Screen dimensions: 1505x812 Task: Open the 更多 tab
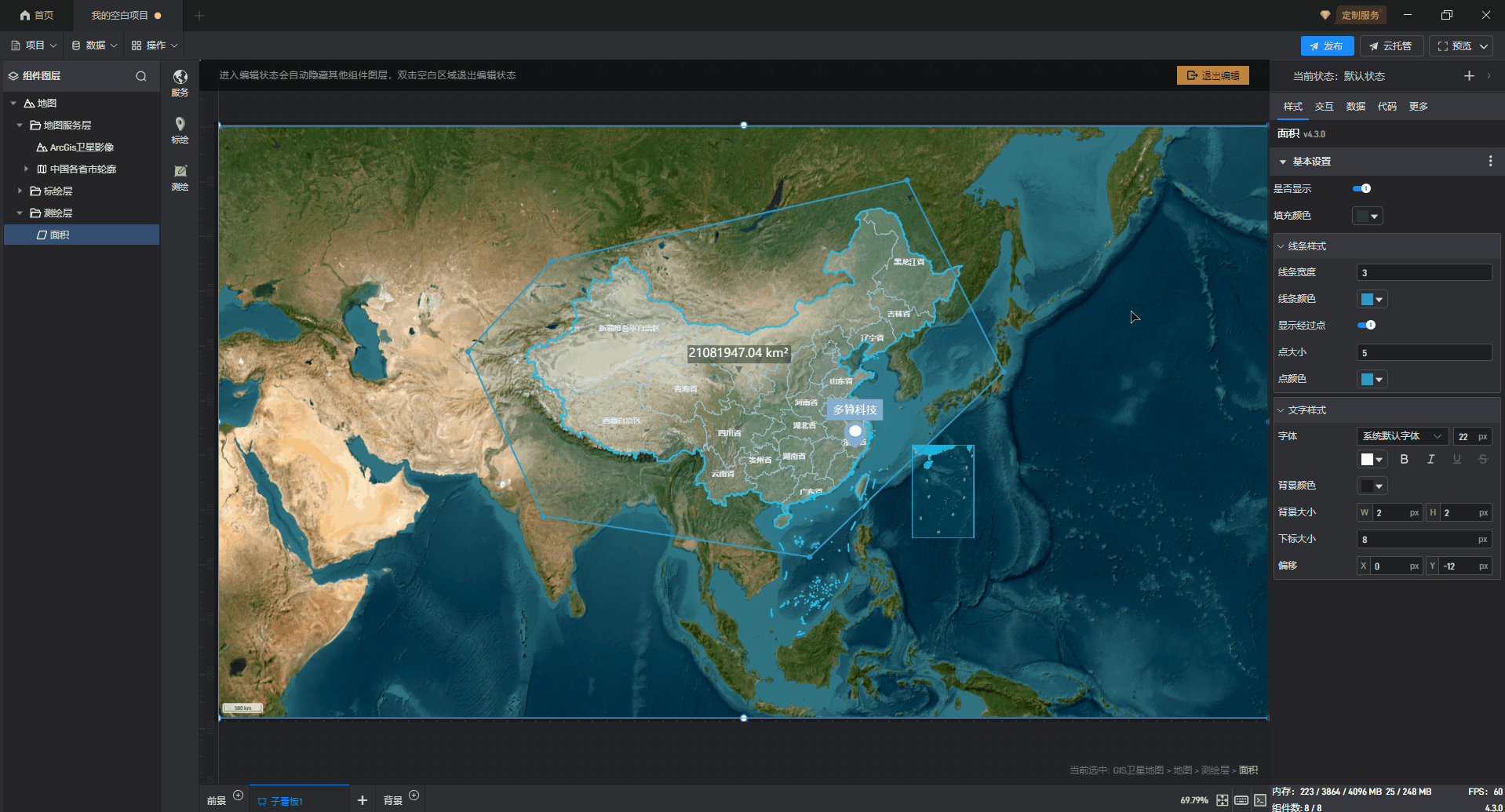tap(1418, 107)
